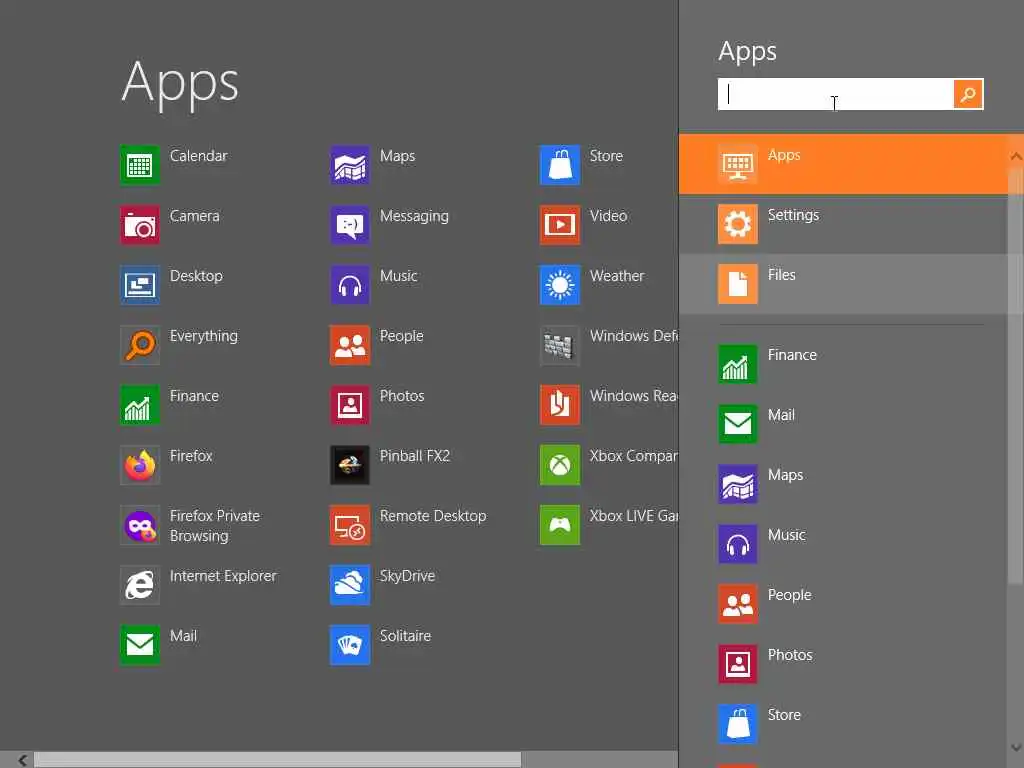
Task: Click the horizontal scrollbar thumb
Action: pyautogui.click(x=278, y=760)
